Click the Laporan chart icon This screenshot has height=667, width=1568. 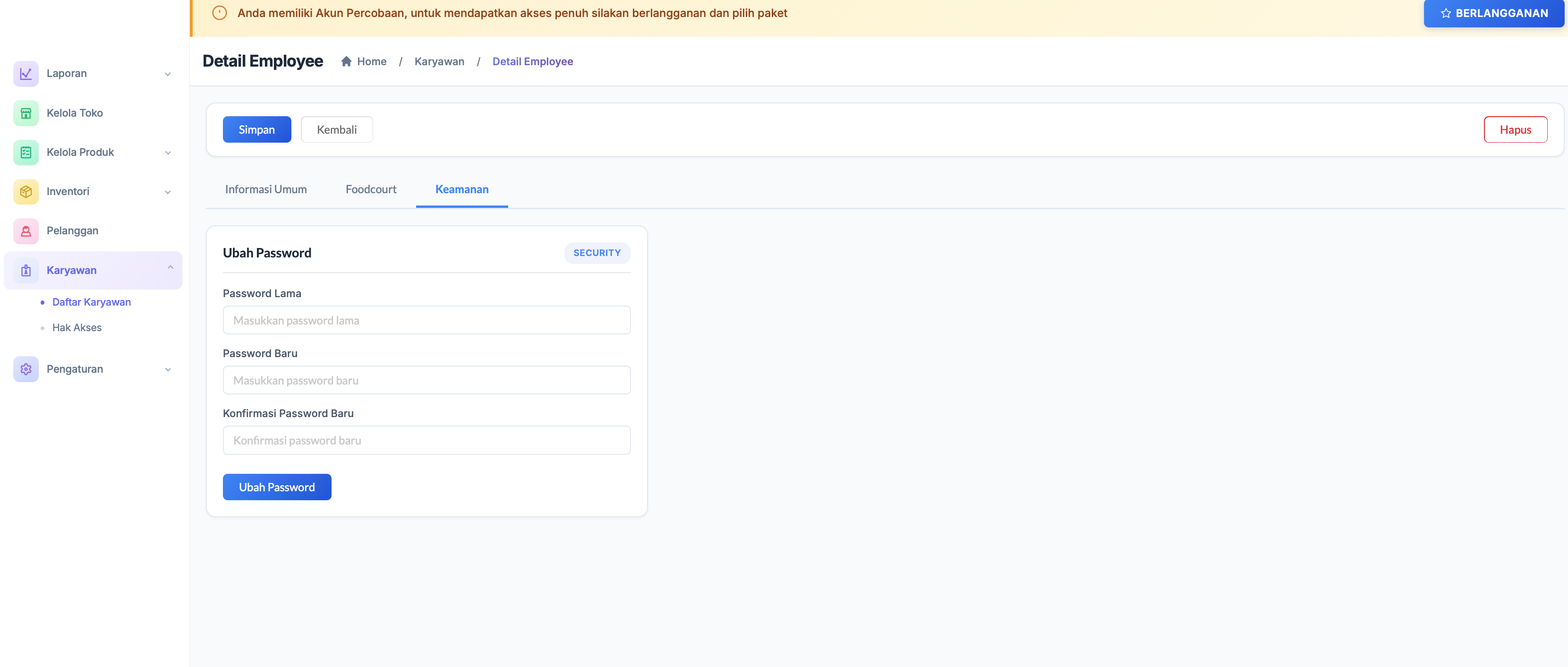click(x=26, y=74)
